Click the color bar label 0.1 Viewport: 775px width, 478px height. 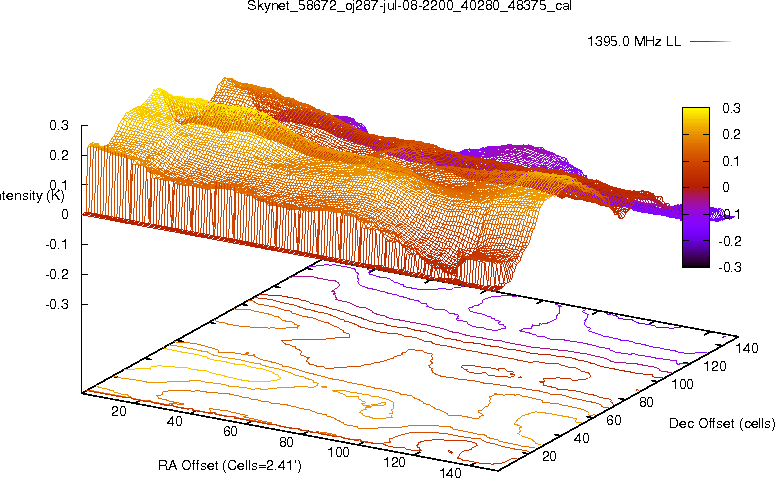731,161
